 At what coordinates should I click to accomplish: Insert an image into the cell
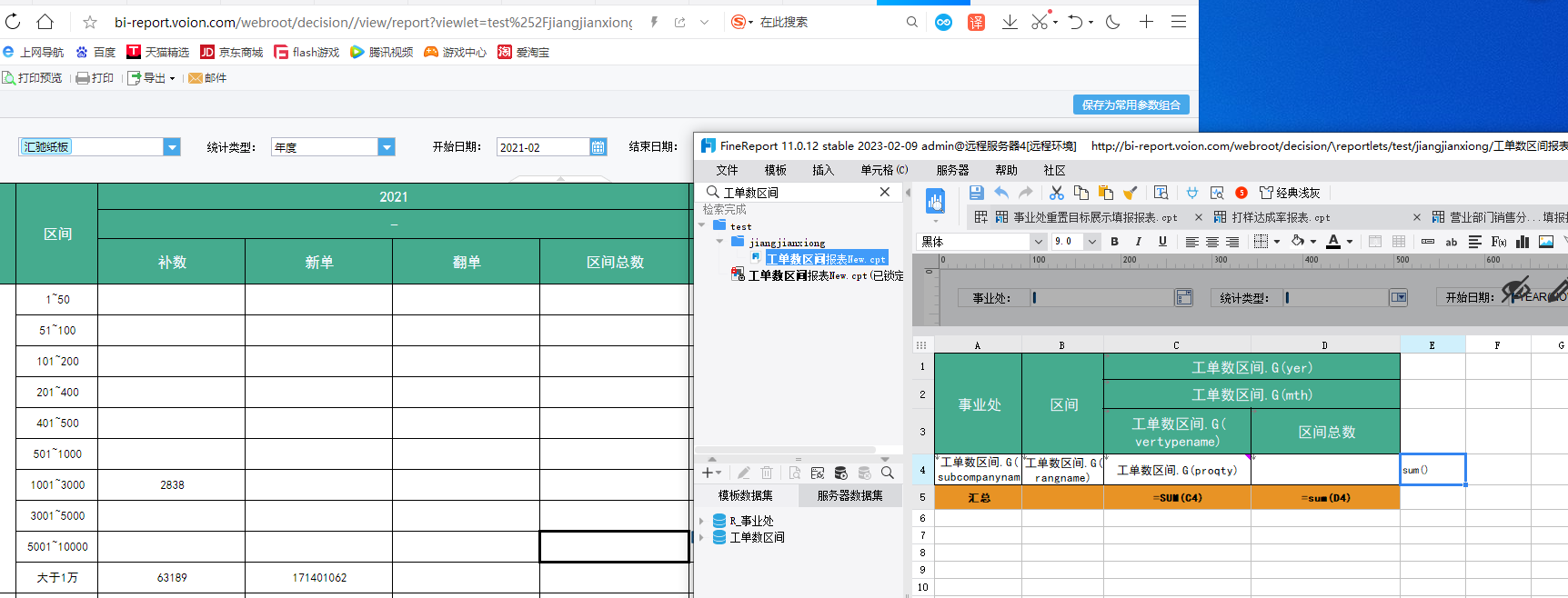pyautogui.click(x=1546, y=242)
